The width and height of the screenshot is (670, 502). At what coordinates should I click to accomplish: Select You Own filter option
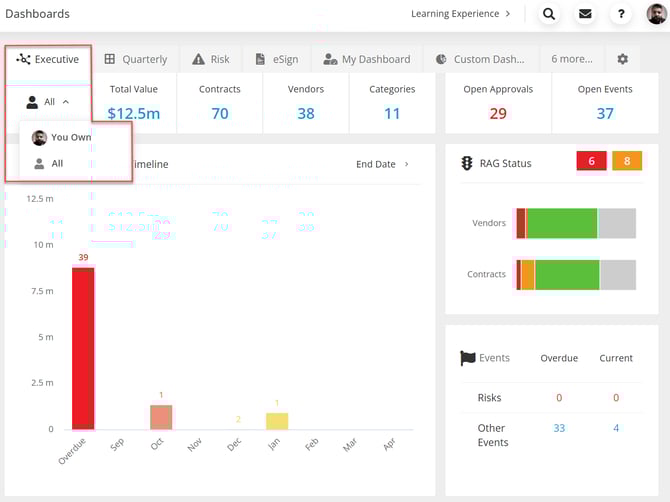pos(70,137)
